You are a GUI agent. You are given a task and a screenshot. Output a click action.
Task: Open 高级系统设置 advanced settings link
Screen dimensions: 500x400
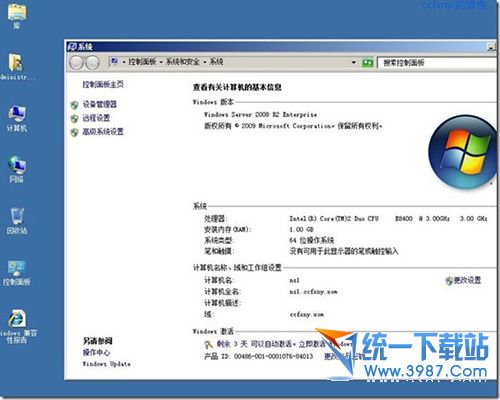point(103,132)
